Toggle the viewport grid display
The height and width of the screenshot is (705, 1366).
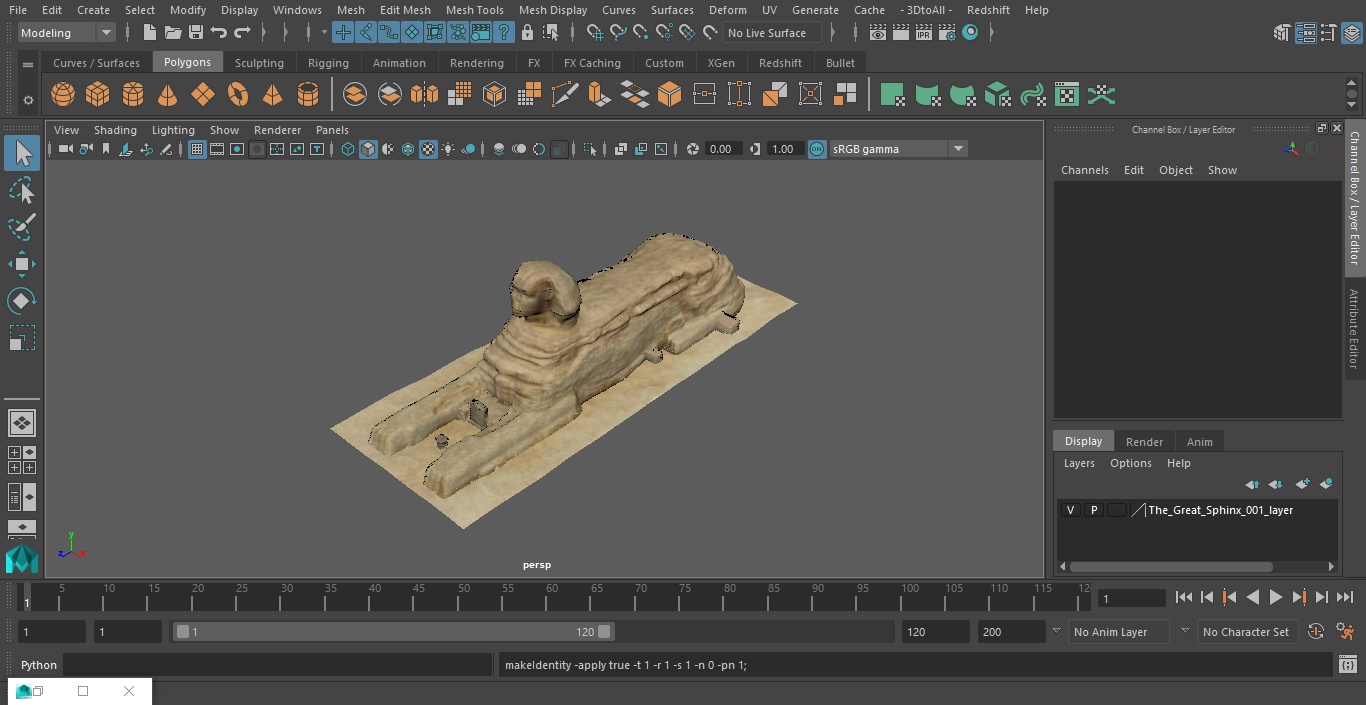(197, 149)
